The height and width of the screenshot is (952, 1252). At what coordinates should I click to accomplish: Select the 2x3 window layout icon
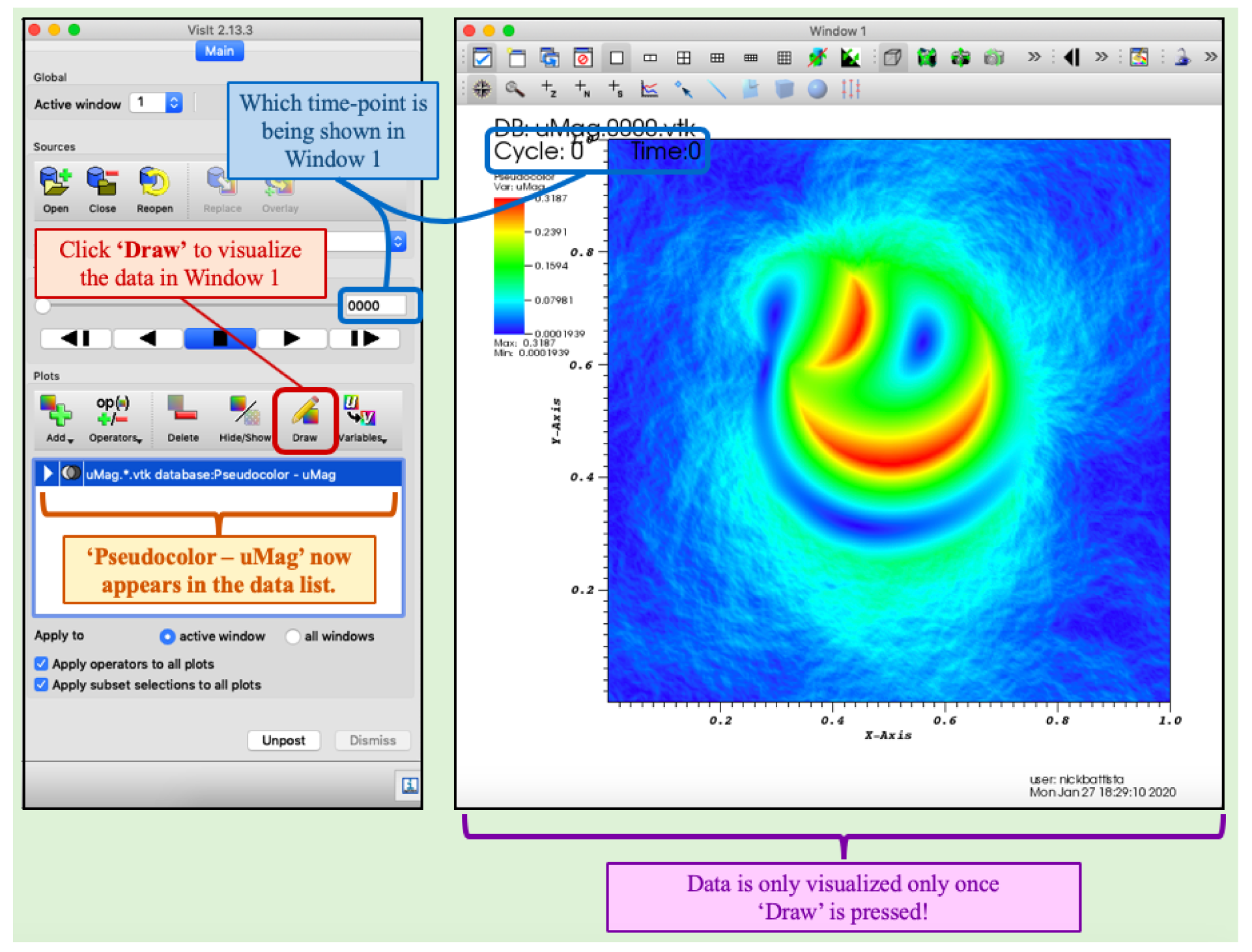click(x=717, y=58)
